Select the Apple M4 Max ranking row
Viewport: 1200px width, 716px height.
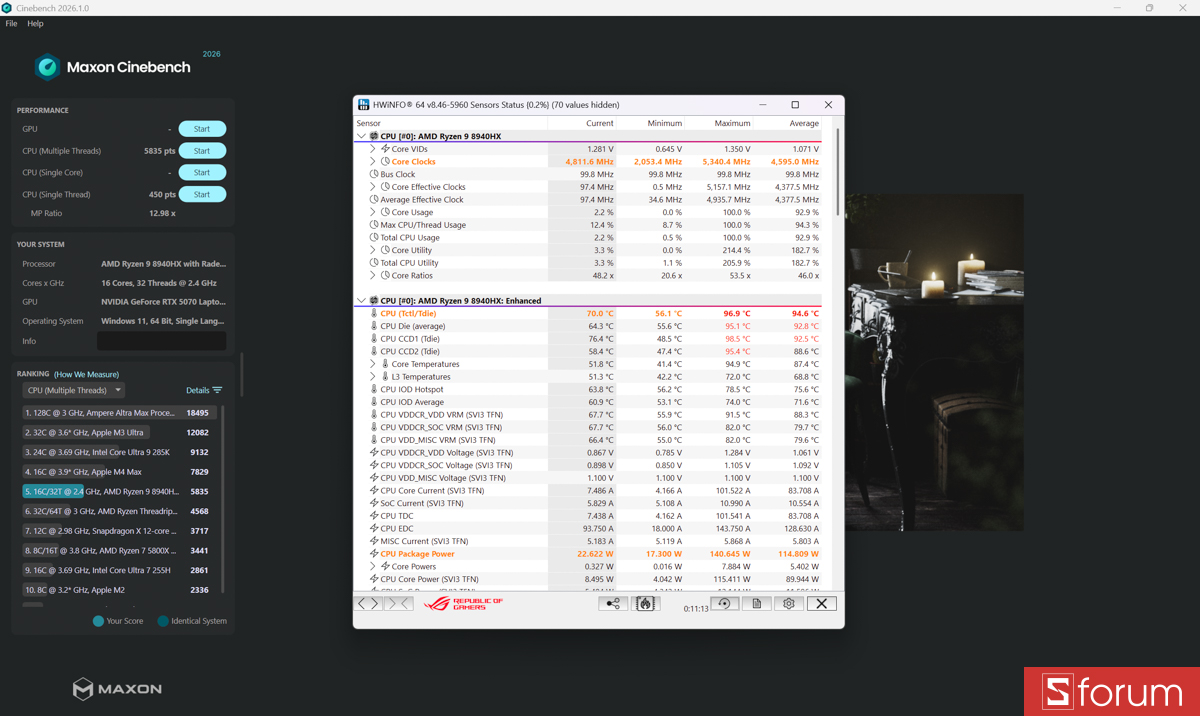(118, 472)
